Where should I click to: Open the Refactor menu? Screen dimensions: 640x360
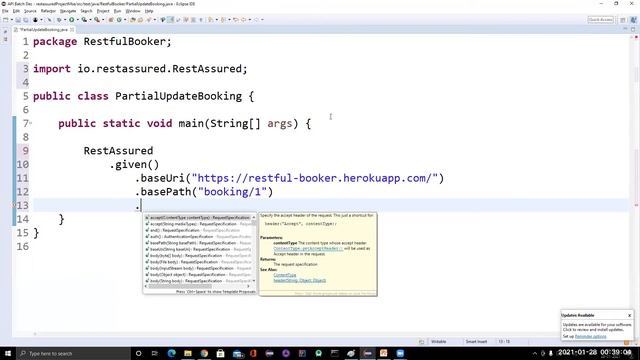[x=48, y=11]
